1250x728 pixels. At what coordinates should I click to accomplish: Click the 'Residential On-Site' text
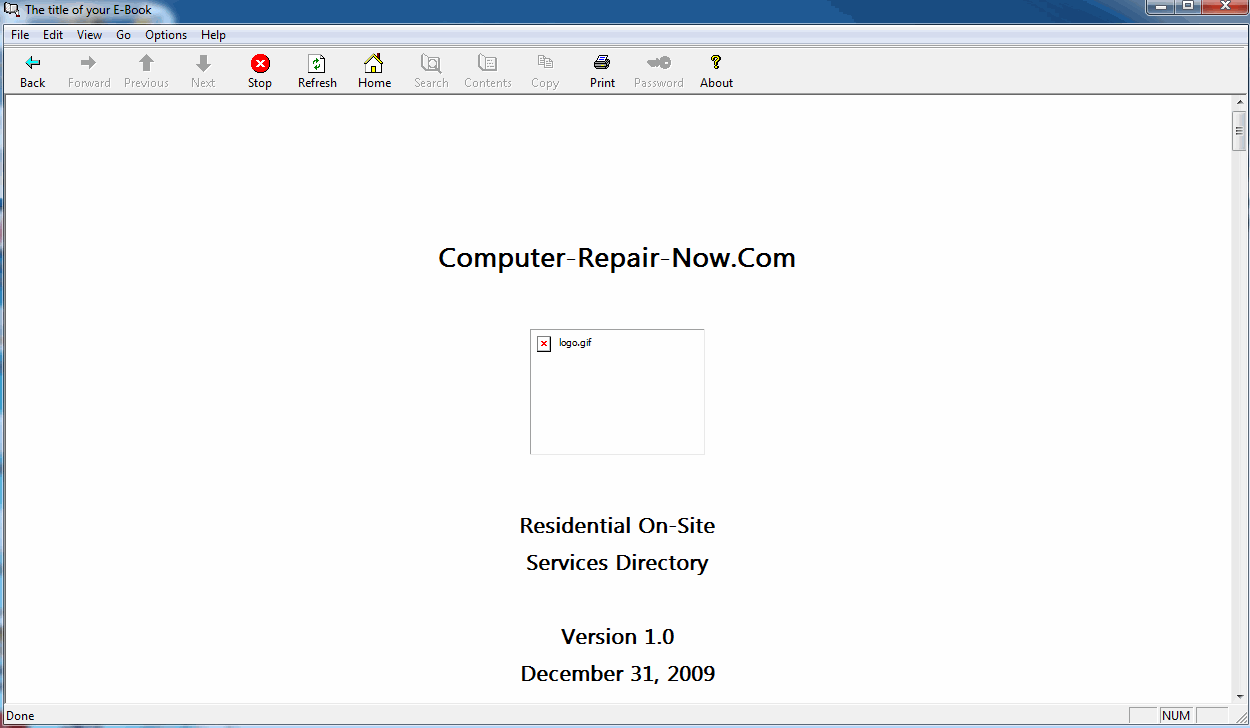(x=617, y=526)
